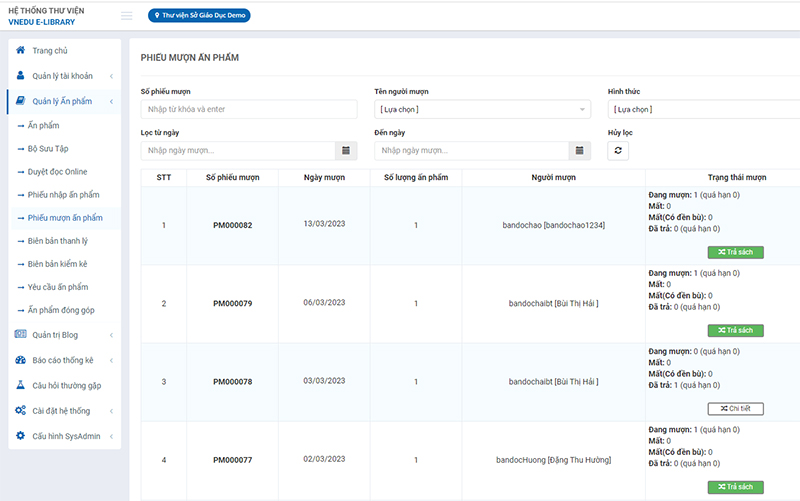Open the Tên người mượn dropdown

point(482,109)
